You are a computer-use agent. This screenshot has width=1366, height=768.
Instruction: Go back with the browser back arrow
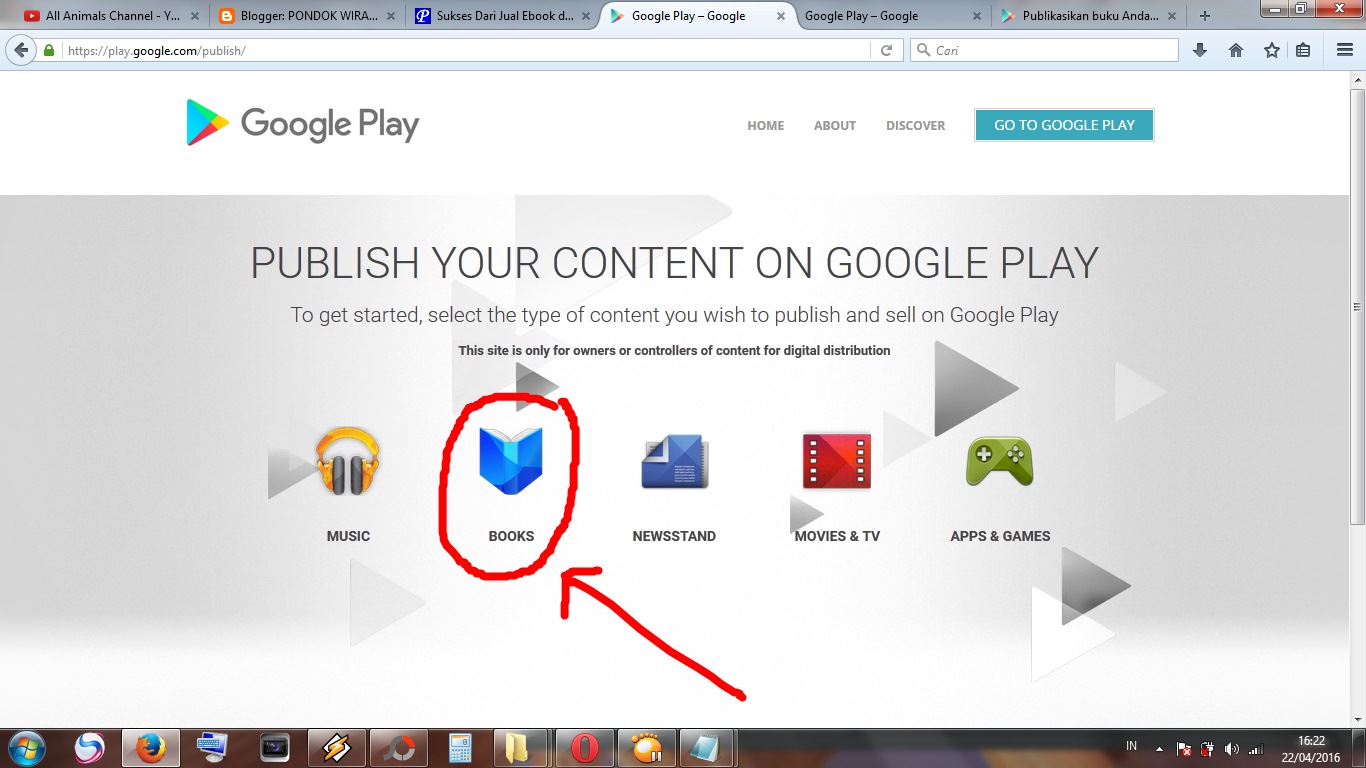21,50
